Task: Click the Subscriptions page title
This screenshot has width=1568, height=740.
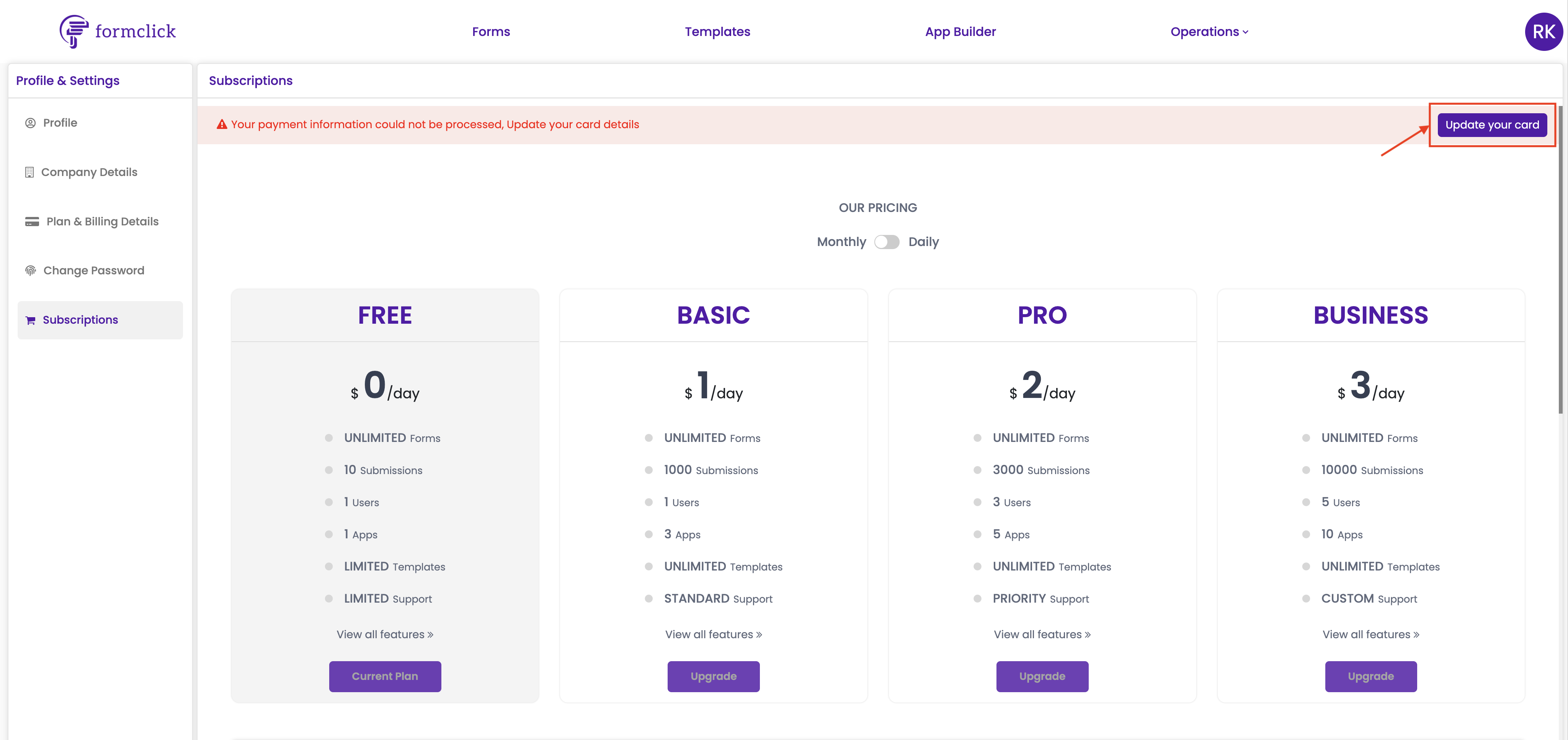Action: click(x=250, y=80)
